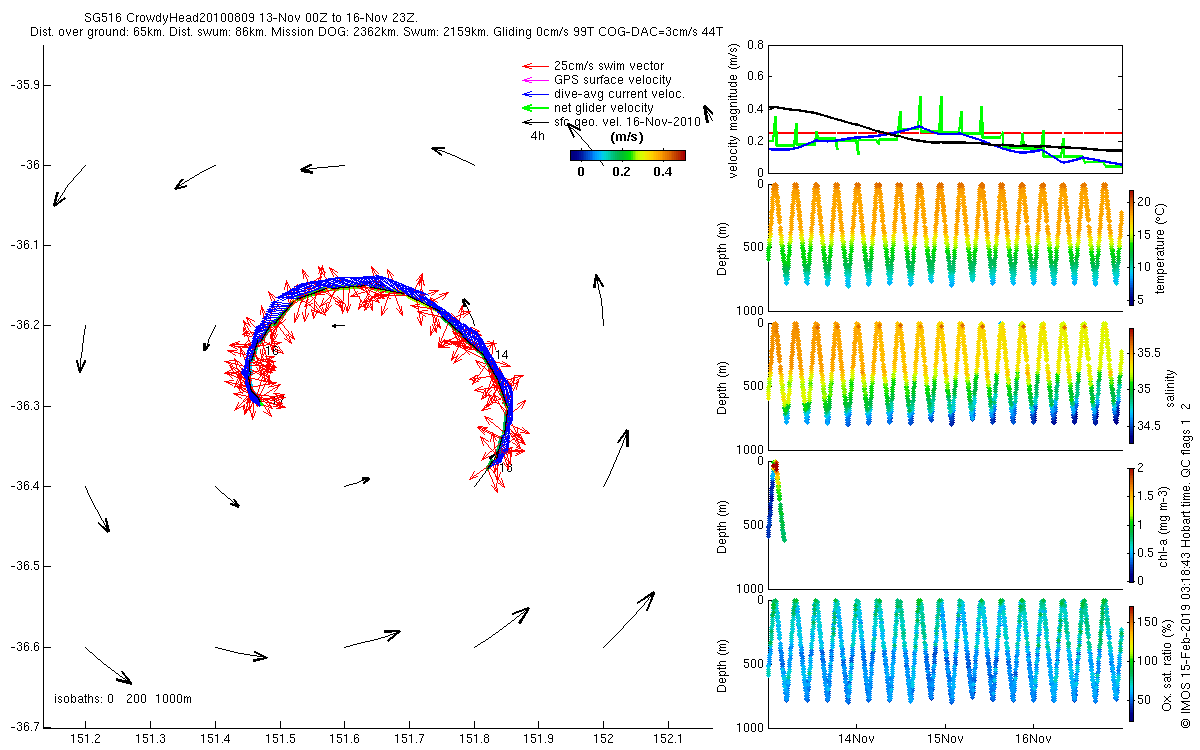
Task: Click the -36.5 latitude tick label
Action: coord(23,566)
